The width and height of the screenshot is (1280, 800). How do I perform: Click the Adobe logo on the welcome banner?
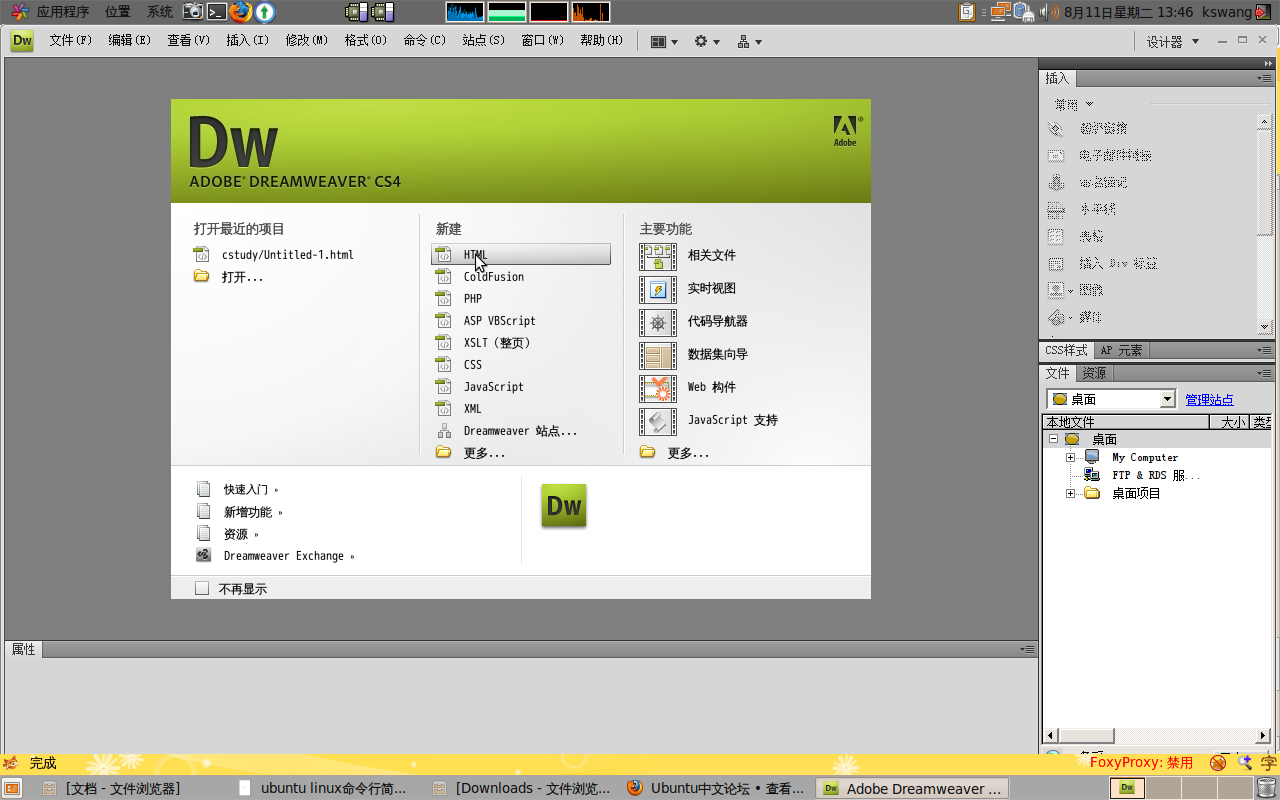[x=846, y=131]
